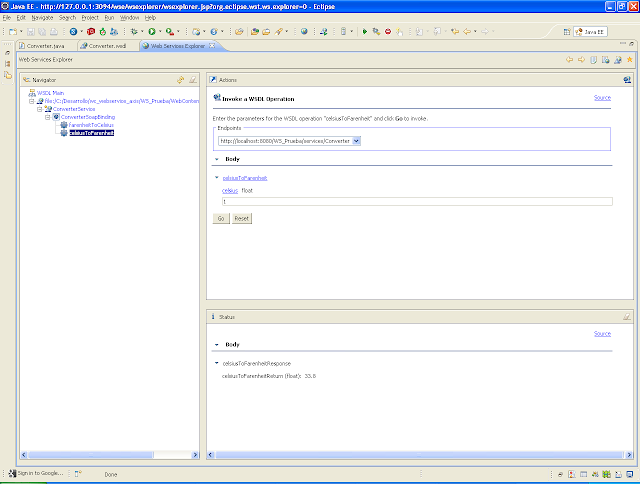Screen dimensions: 640x484
Task: Open the WSIL Page icon in Explorer toolbar
Action: pos(606,60)
